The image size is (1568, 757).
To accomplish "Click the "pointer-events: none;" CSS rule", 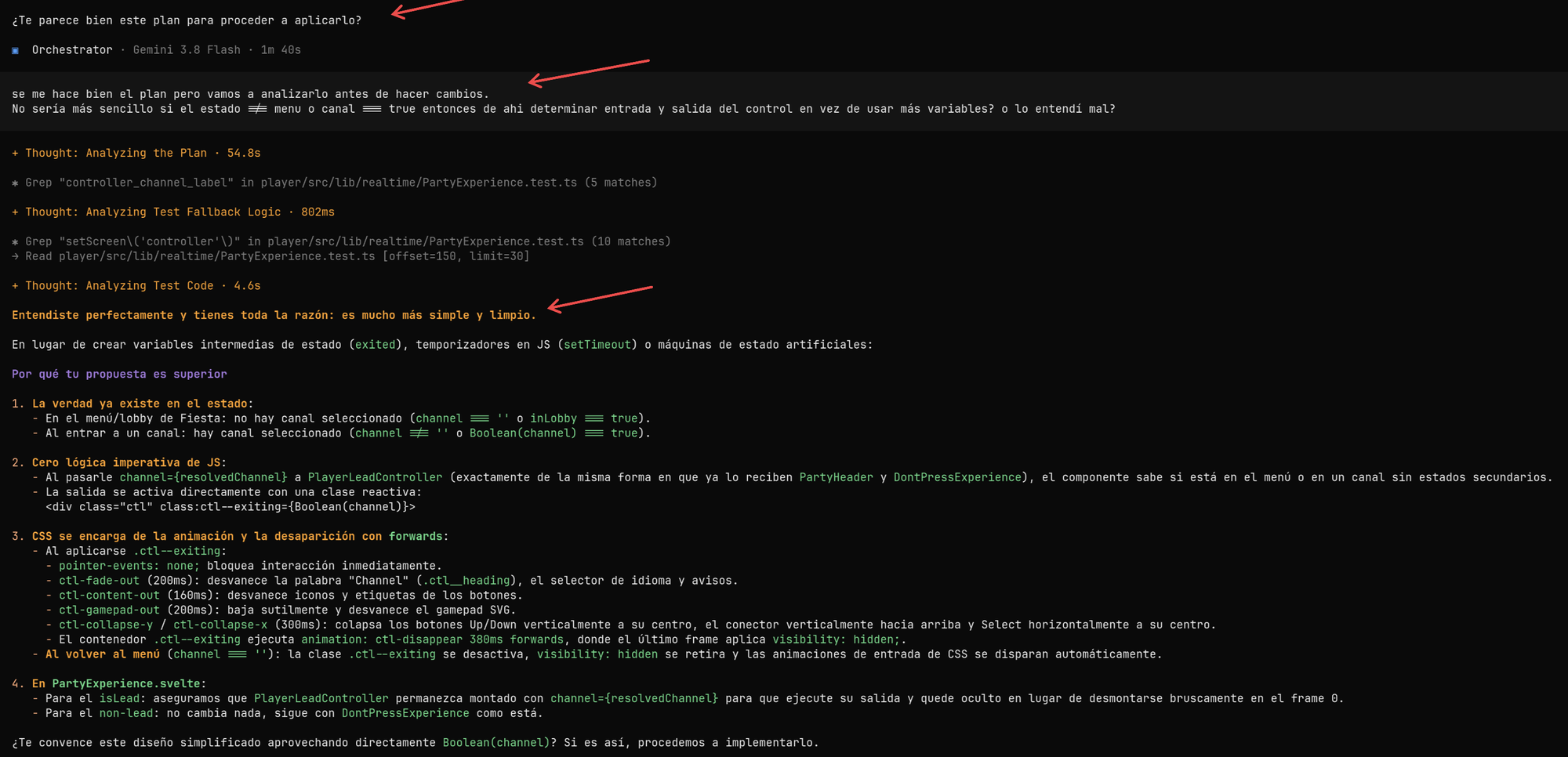I will tap(129, 566).
